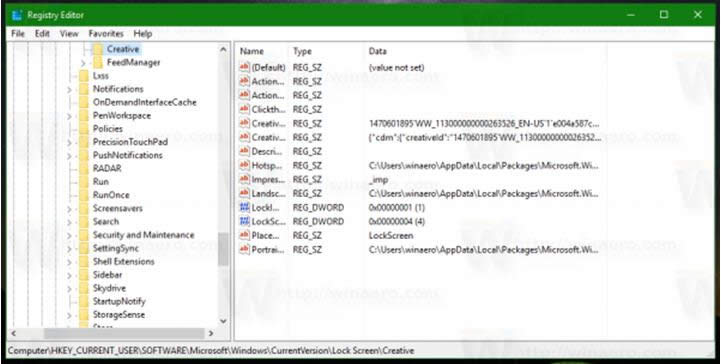This screenshot has width=721, height=364.
Task: Click the Notifications folder icon
Action: (84, 89)
